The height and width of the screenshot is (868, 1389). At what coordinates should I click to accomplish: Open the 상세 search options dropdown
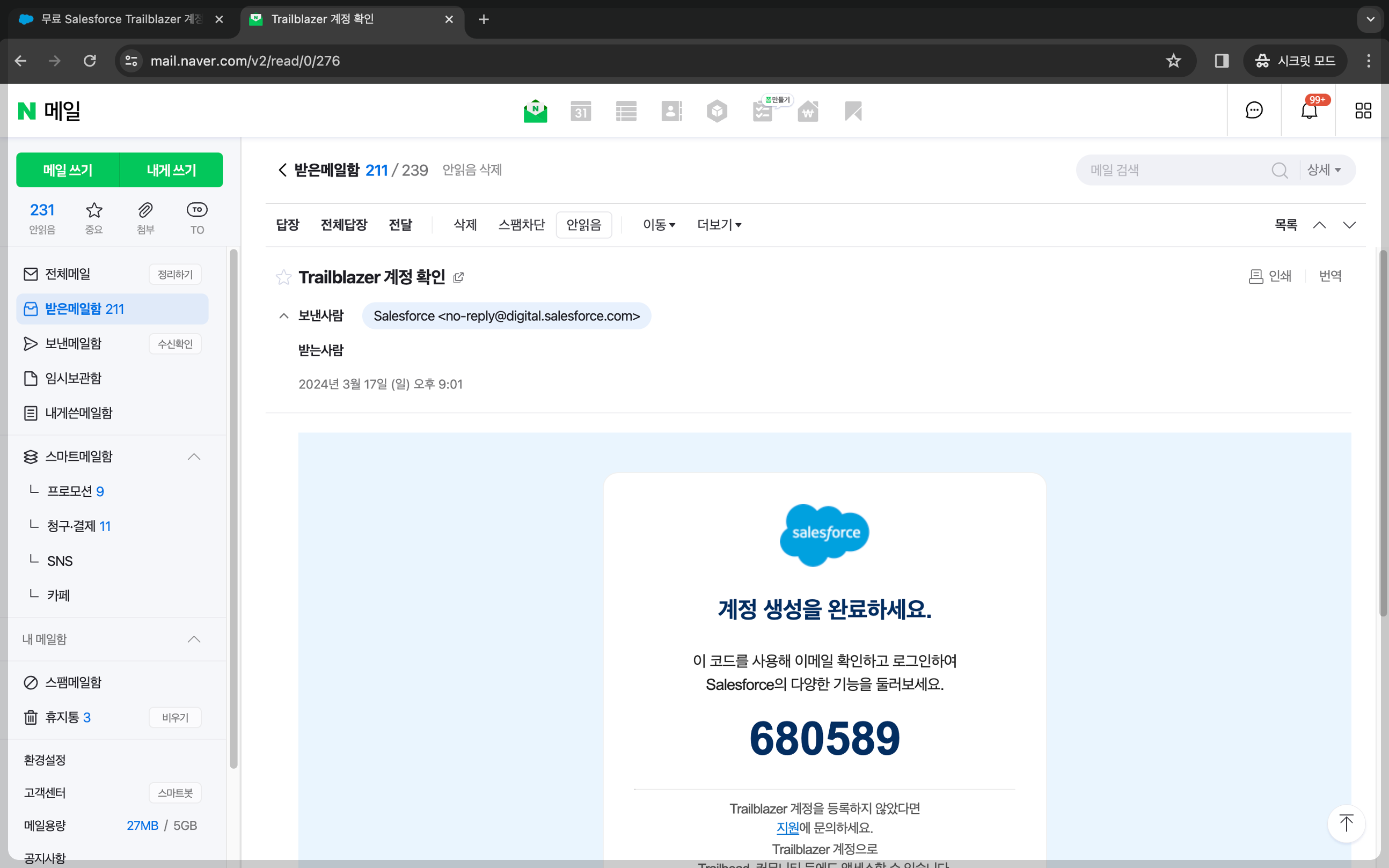1324,170
